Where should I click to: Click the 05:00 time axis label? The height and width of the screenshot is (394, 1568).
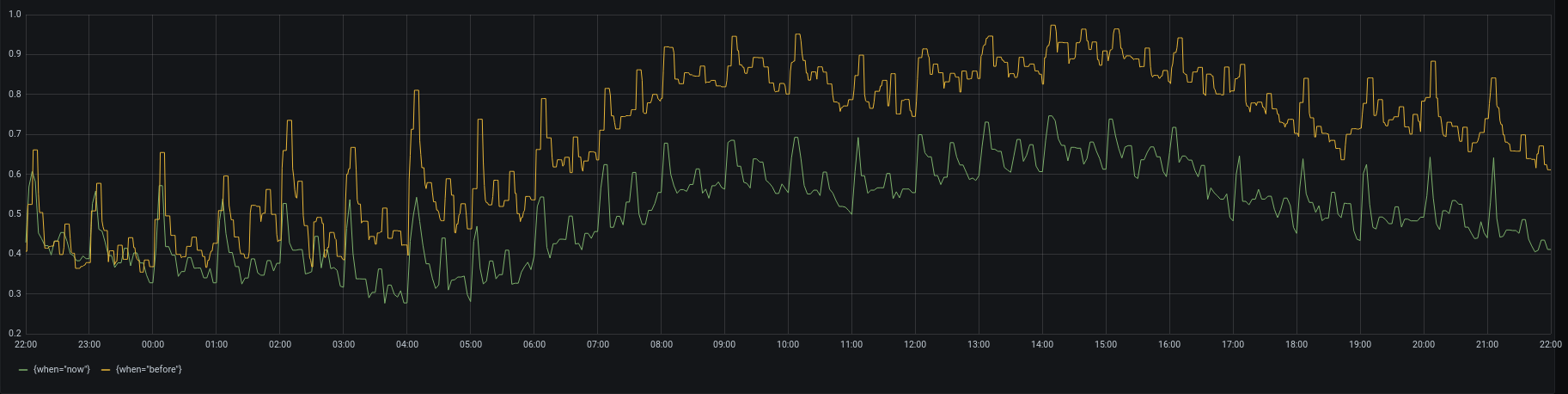coord(471,344)
